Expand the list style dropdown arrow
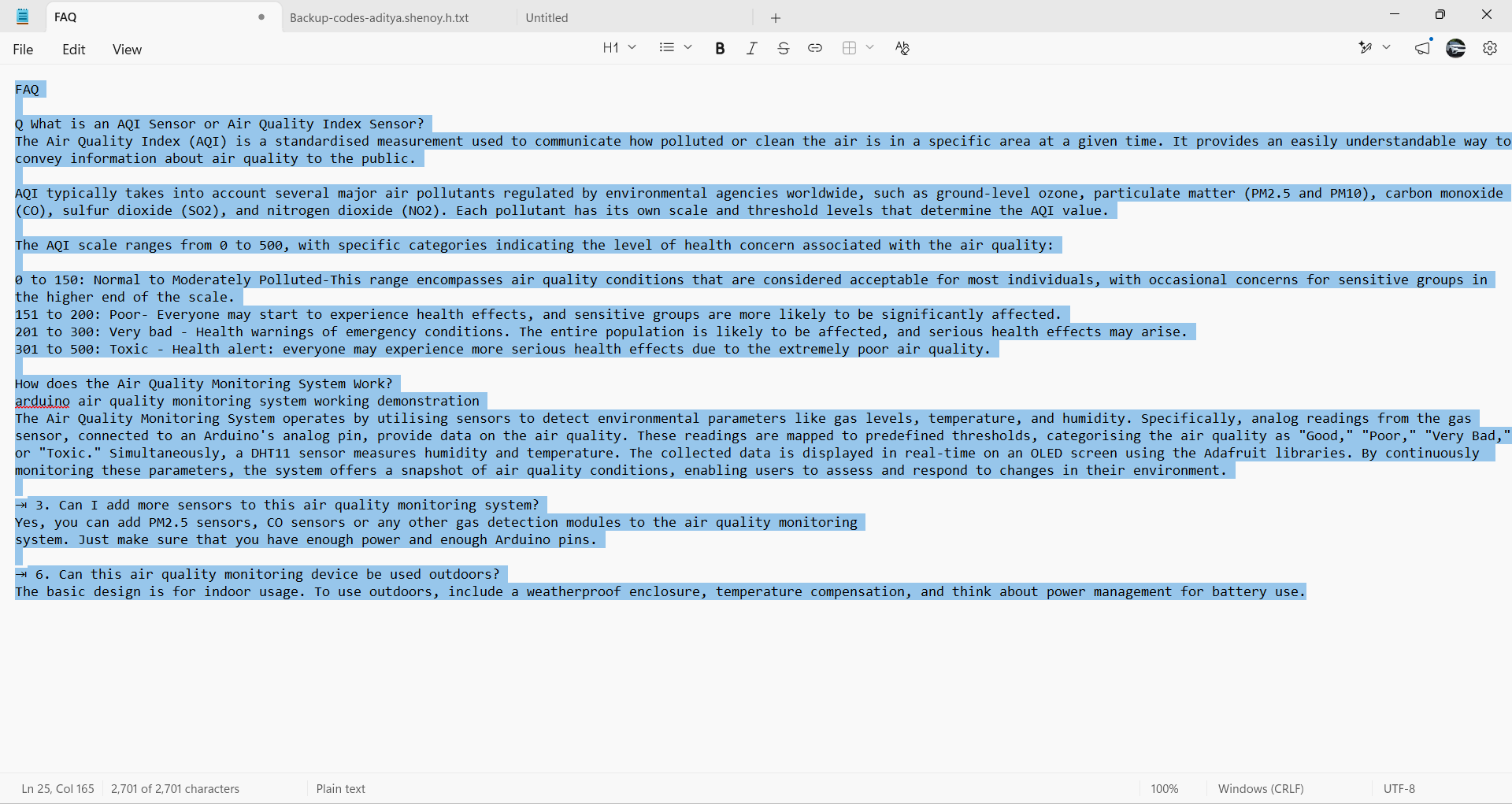Viewport: 1512px width, 804px height. coord(687,48)
